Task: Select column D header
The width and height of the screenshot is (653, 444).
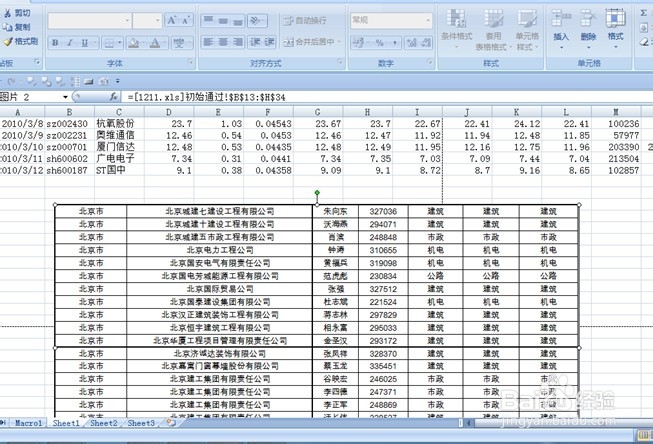Action: point(169,112)
